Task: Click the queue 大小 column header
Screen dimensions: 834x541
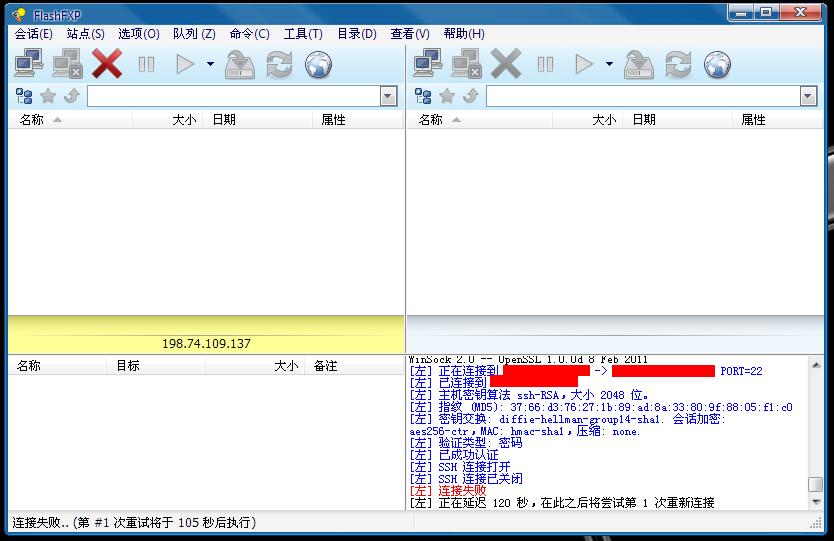Action: click(255, 365)
